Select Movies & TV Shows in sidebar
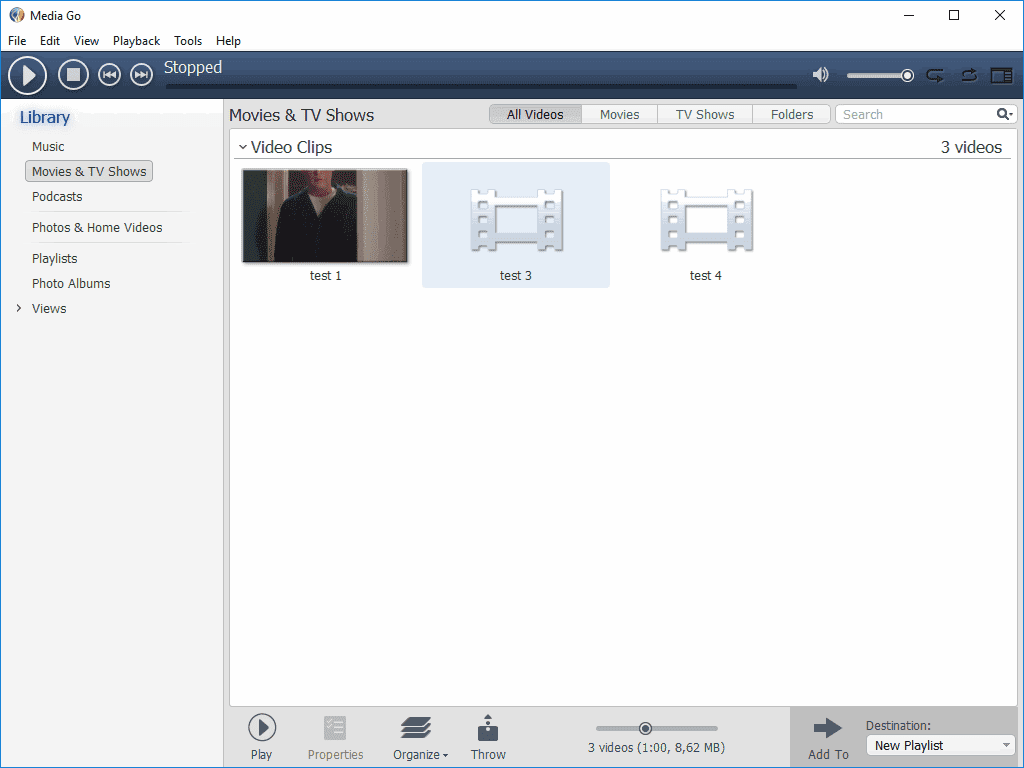Image resolution: width=1024 pixels, height=768 pixels. [89, 171]
